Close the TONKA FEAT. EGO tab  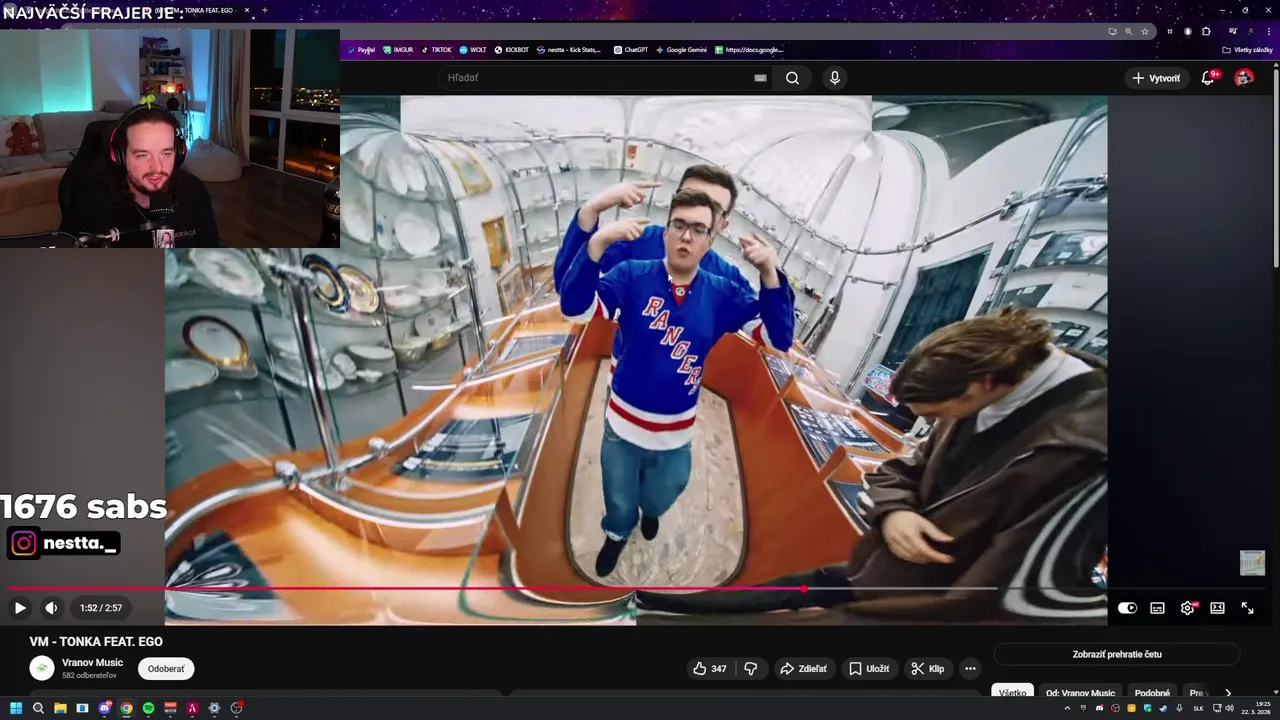(247, 10)
